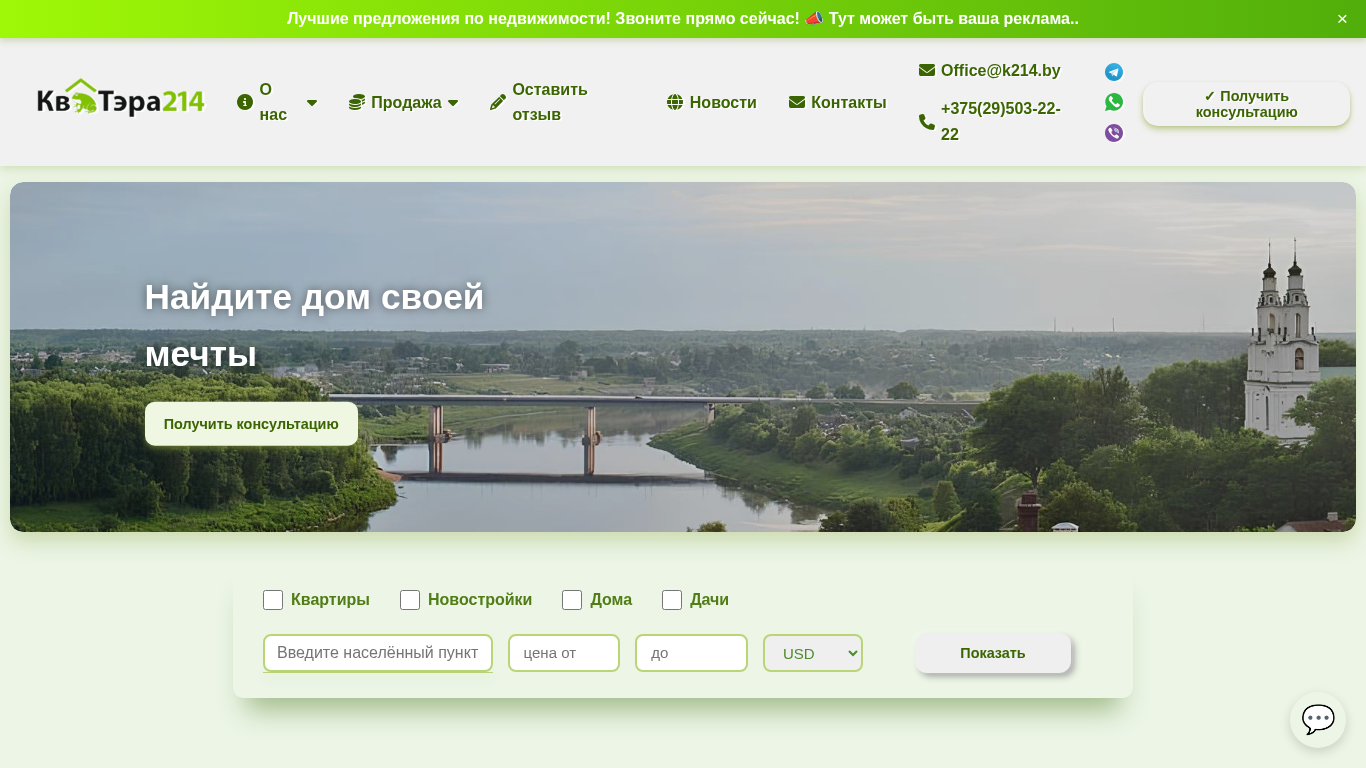The width and height of the screenshot is (1366, 768).
Task: Click the КвТэра214 logo
Action: (x=121, y=99)
